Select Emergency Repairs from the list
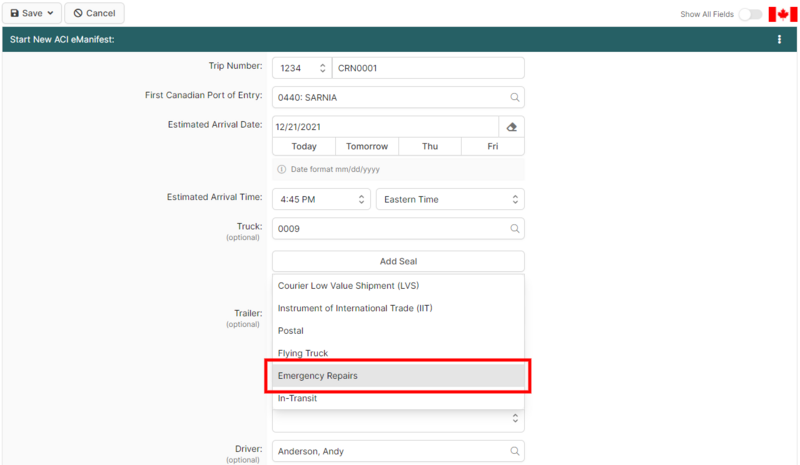Image resolution: width=800 pixels, height=465 pixels. point(398,376)
